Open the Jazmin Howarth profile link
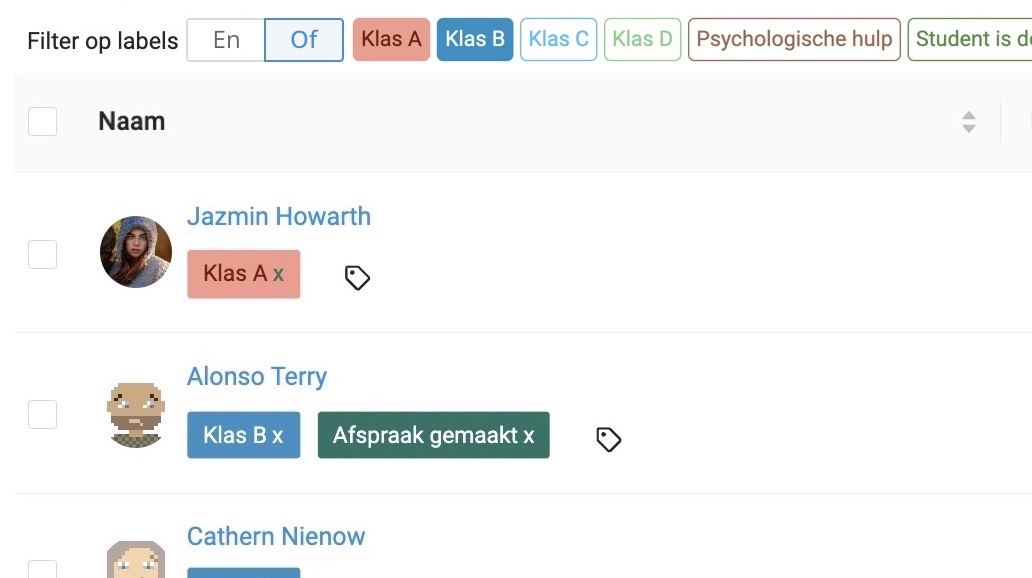 pyautogui.click(x=278, y=217)
